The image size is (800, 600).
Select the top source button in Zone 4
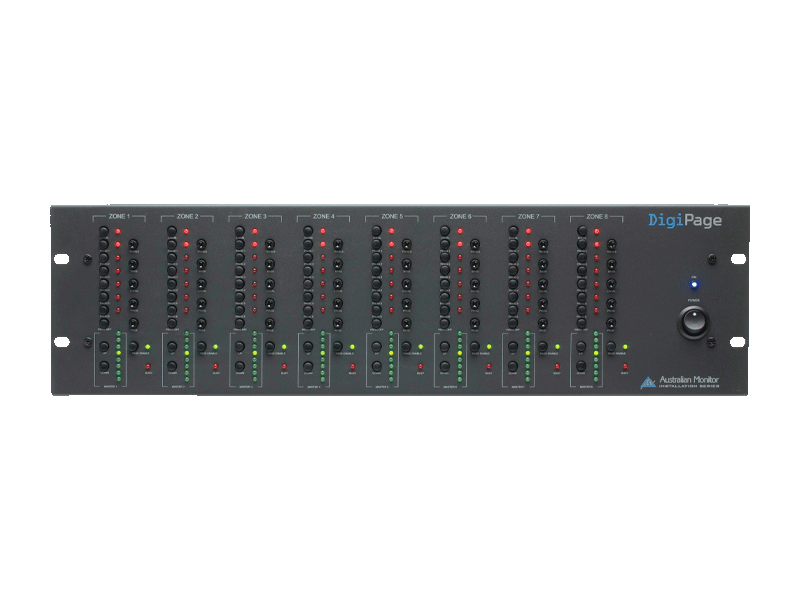click(x=308, y=231)
